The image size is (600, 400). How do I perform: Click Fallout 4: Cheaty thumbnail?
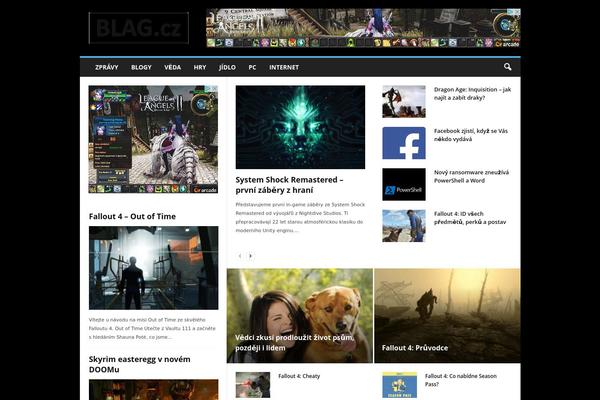(253, 385)
